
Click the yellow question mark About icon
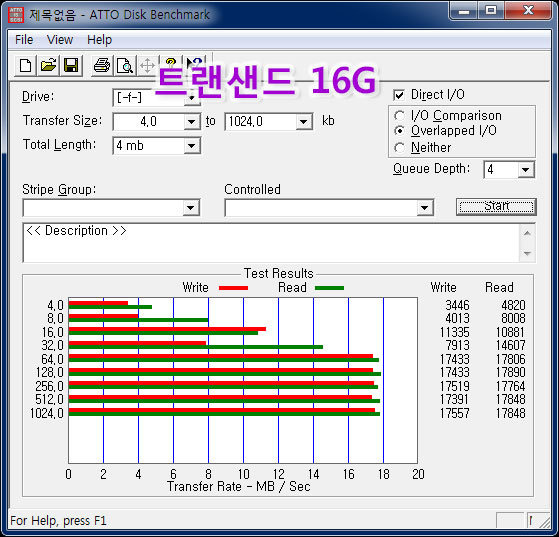[171, 63]
